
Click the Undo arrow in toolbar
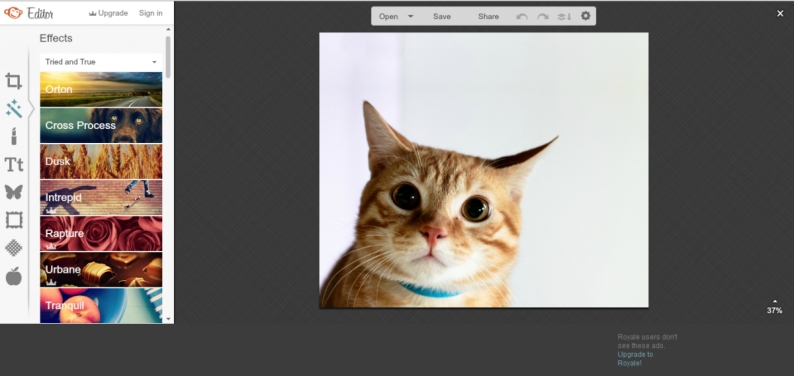click(x=522, y=17)
